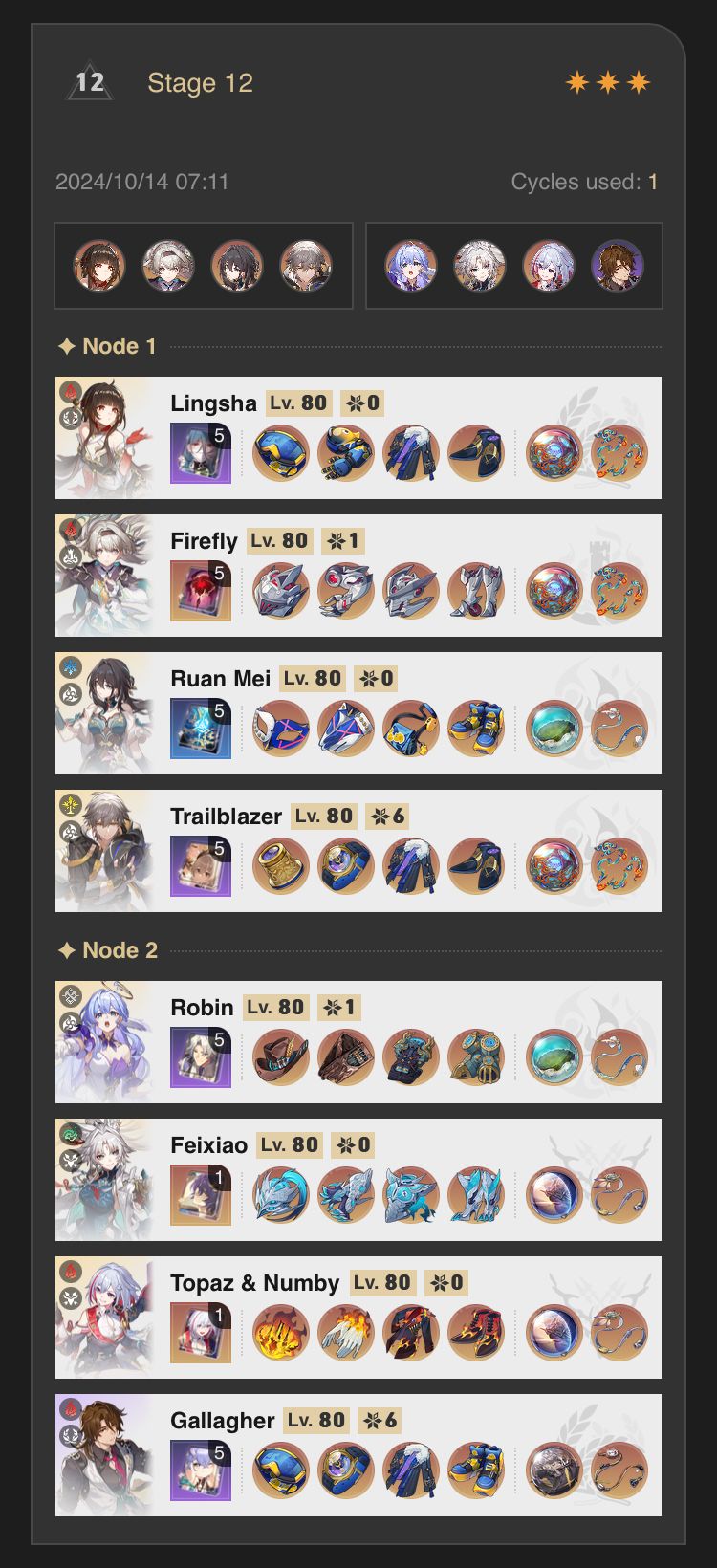Click the Ruan Mei character name
Screen dimensions: 717x1568
point(221,679)
